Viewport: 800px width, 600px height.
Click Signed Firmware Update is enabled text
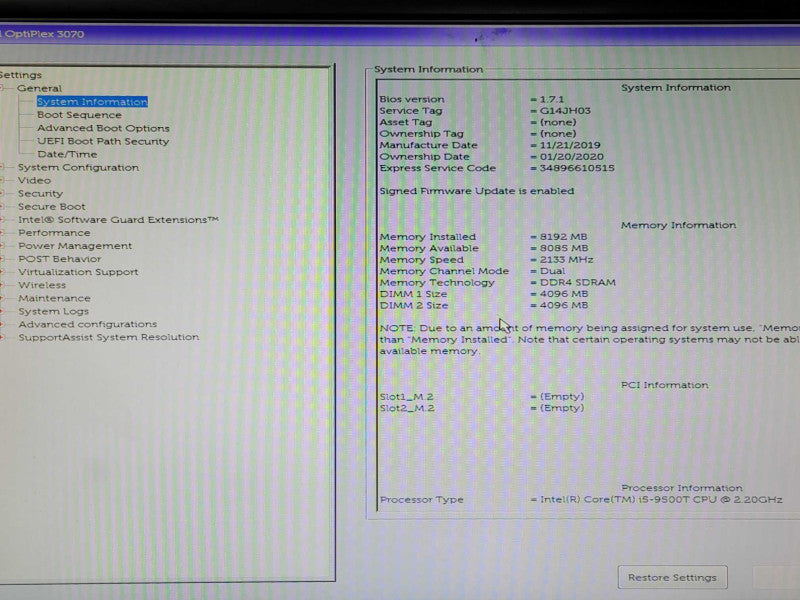point(477,191)
